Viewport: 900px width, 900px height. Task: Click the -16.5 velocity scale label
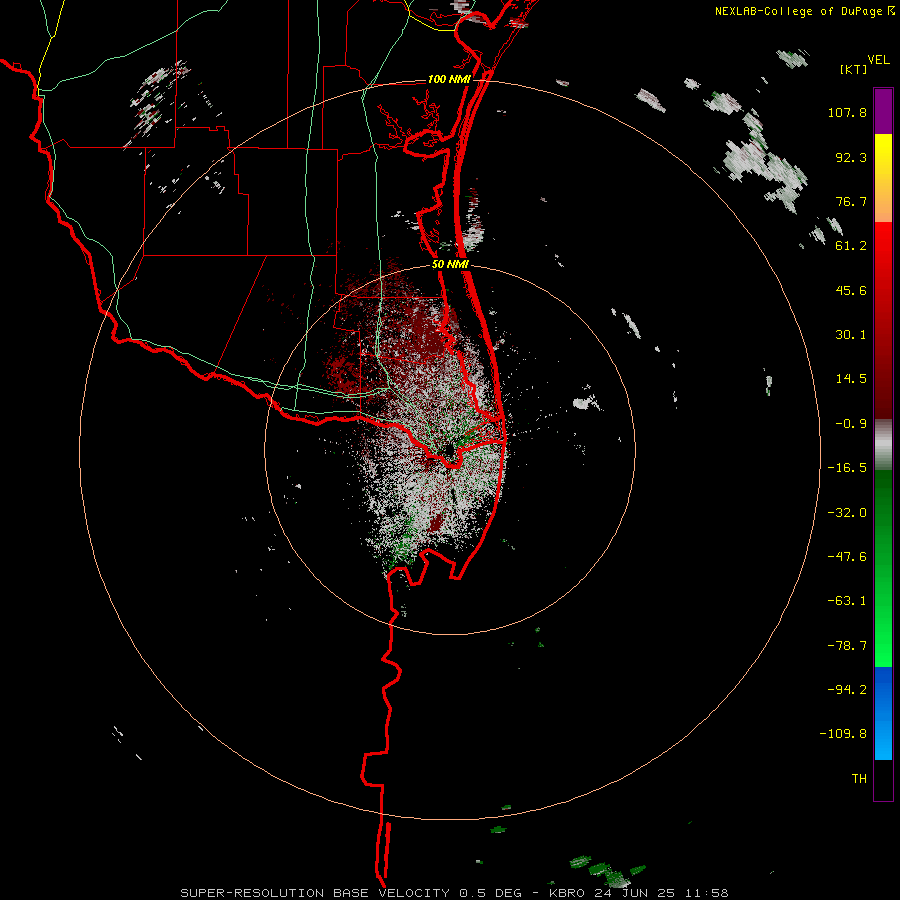pyautogui.click(x=847, y=468)
